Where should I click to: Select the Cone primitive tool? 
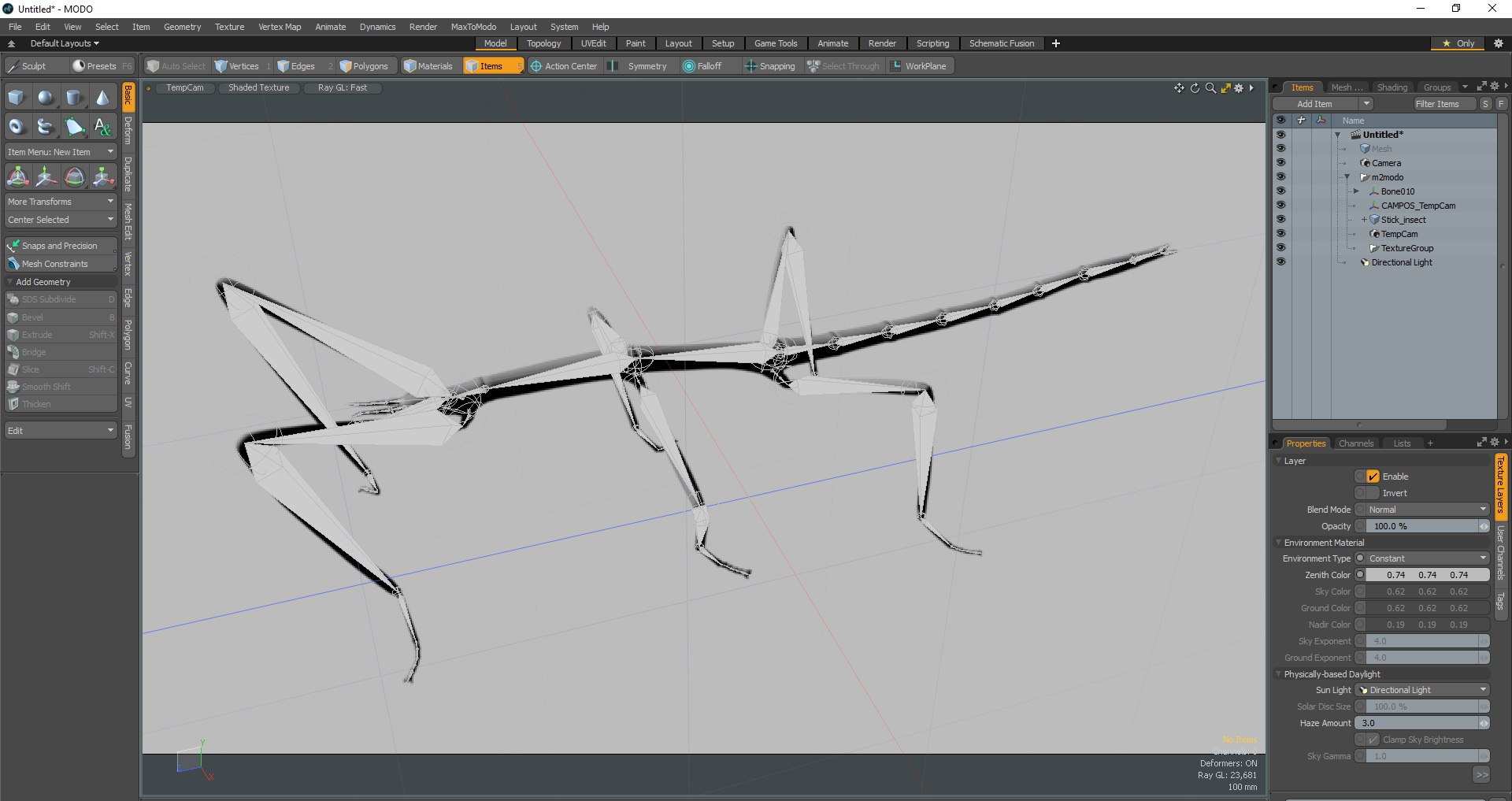click(102, 98)
